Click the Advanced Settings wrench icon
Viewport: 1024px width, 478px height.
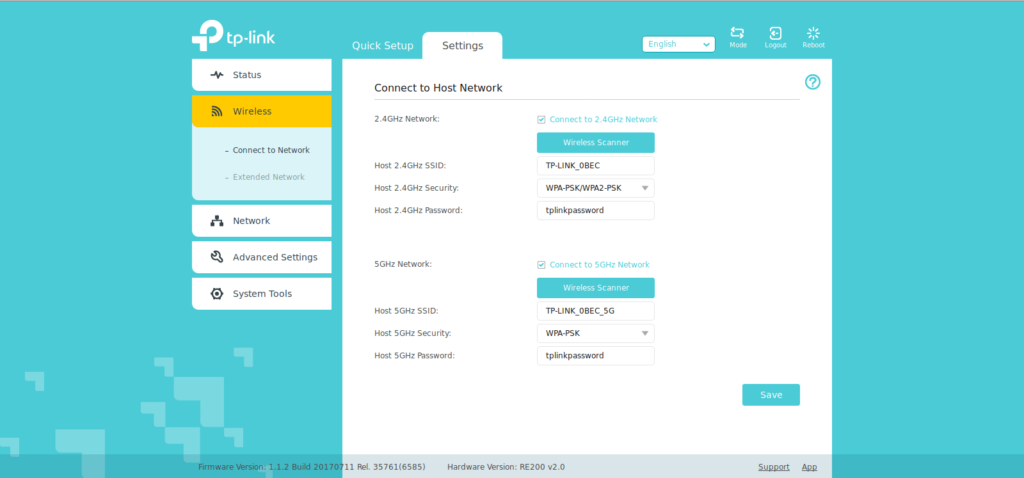tap(217, 257)
